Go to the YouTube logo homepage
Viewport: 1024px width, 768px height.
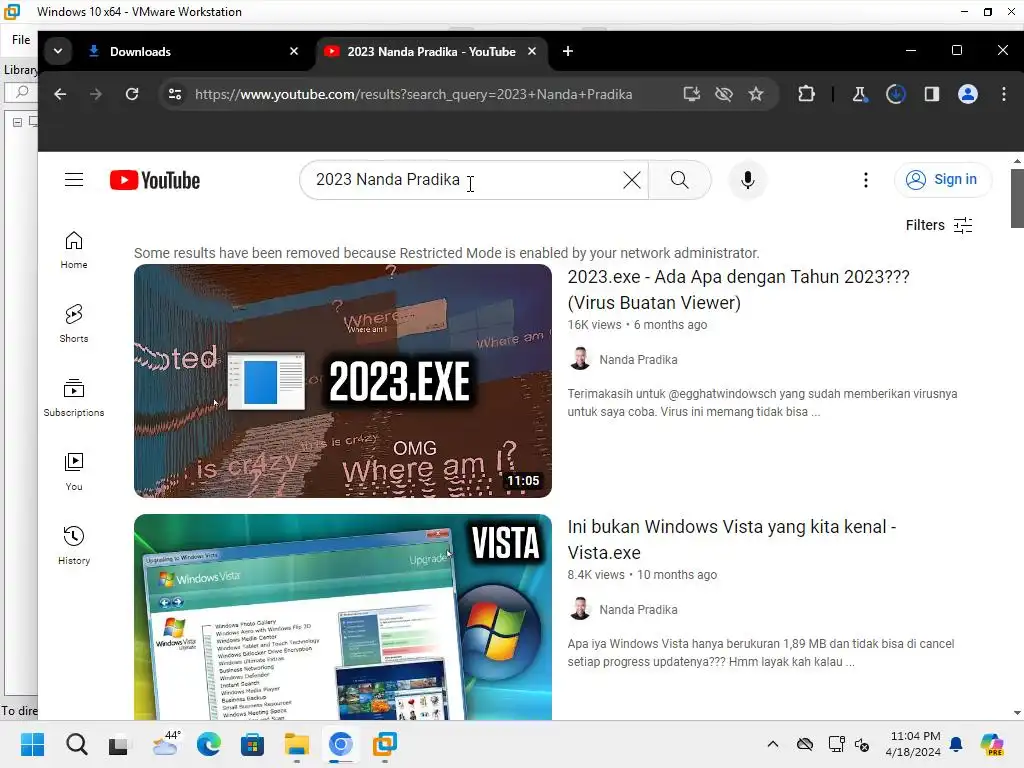(x=155, y=180)
